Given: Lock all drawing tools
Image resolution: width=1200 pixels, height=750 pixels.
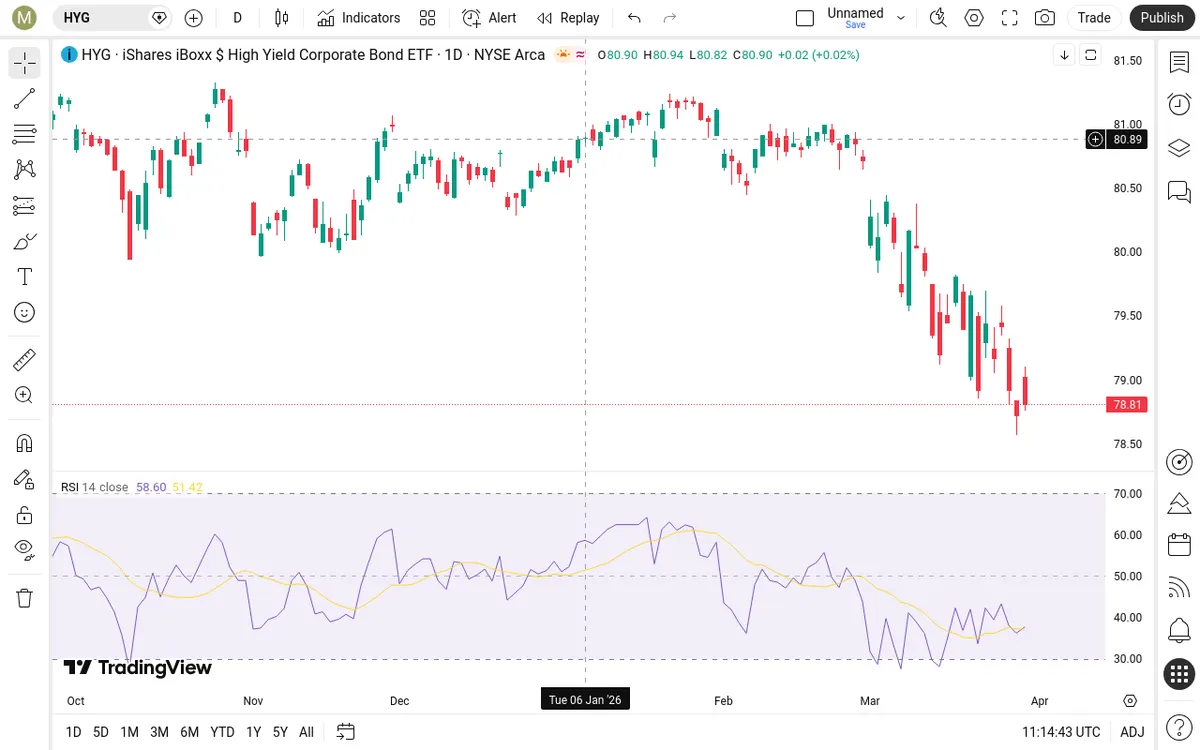Looking at the screenshot, I should coord(25,515).
